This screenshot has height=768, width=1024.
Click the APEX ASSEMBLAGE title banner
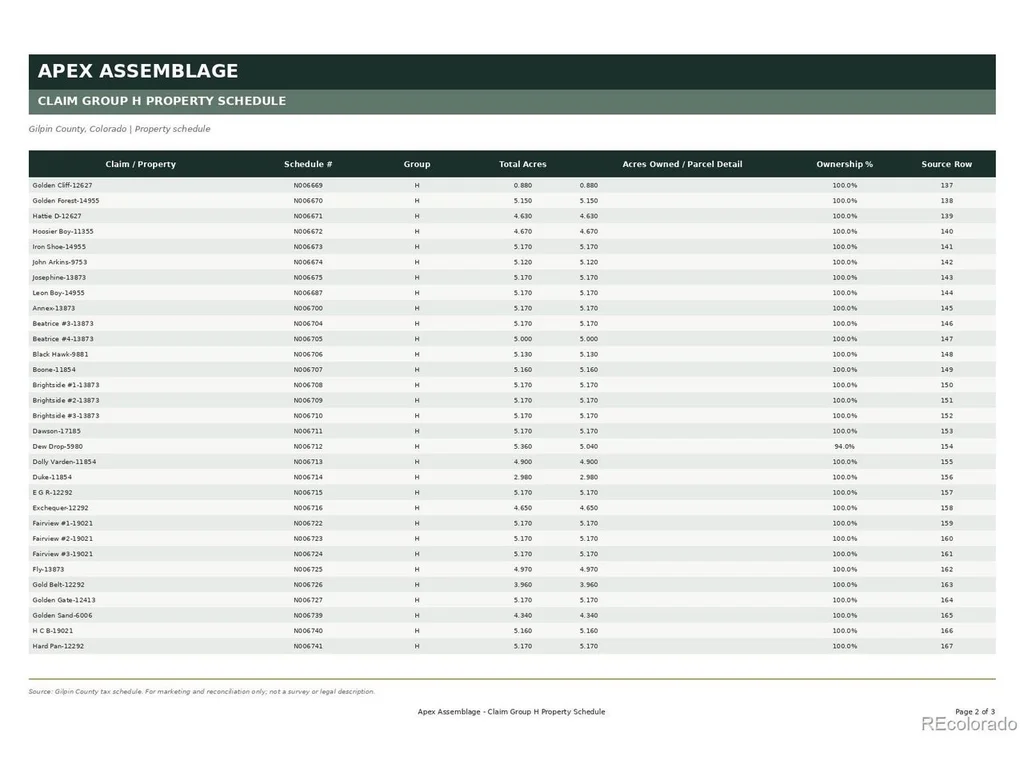[512, 72]
